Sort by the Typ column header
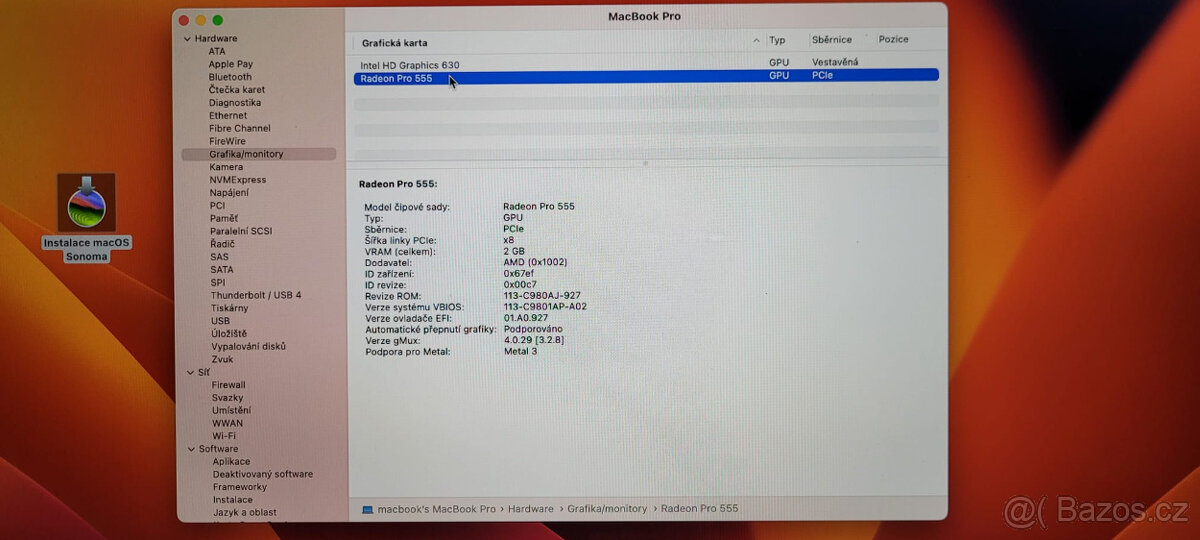The image size is (1200, 540). coord(777,40)
